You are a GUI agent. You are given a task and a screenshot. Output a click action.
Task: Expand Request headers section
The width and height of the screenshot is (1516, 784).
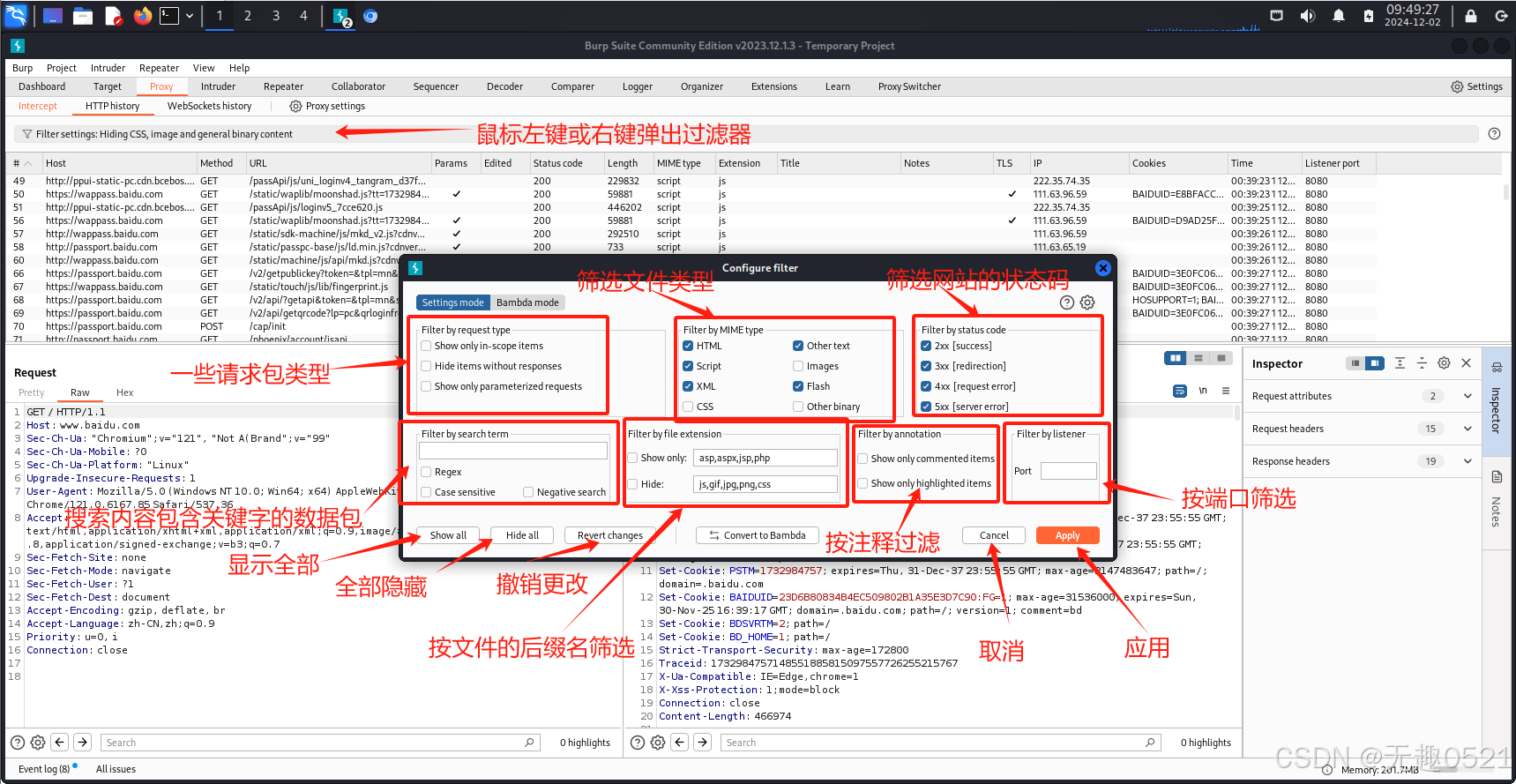tap(1467, 429)
